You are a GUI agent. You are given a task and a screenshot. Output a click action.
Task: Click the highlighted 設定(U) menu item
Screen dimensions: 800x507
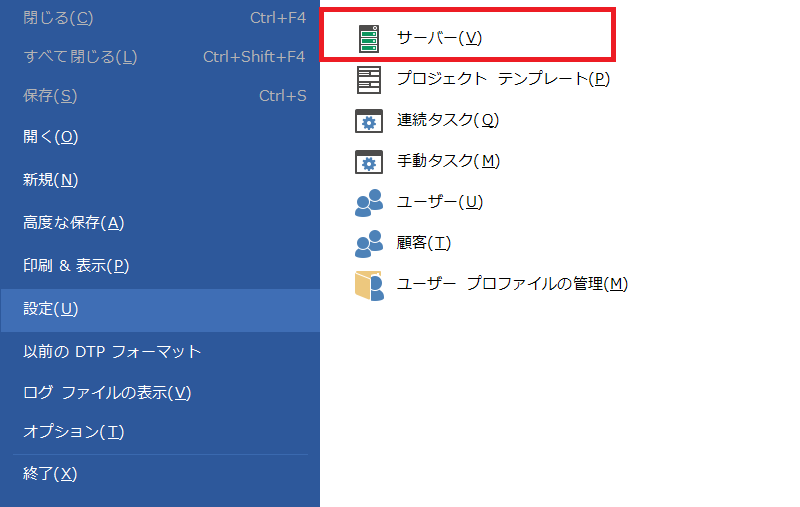pos(50,309)
